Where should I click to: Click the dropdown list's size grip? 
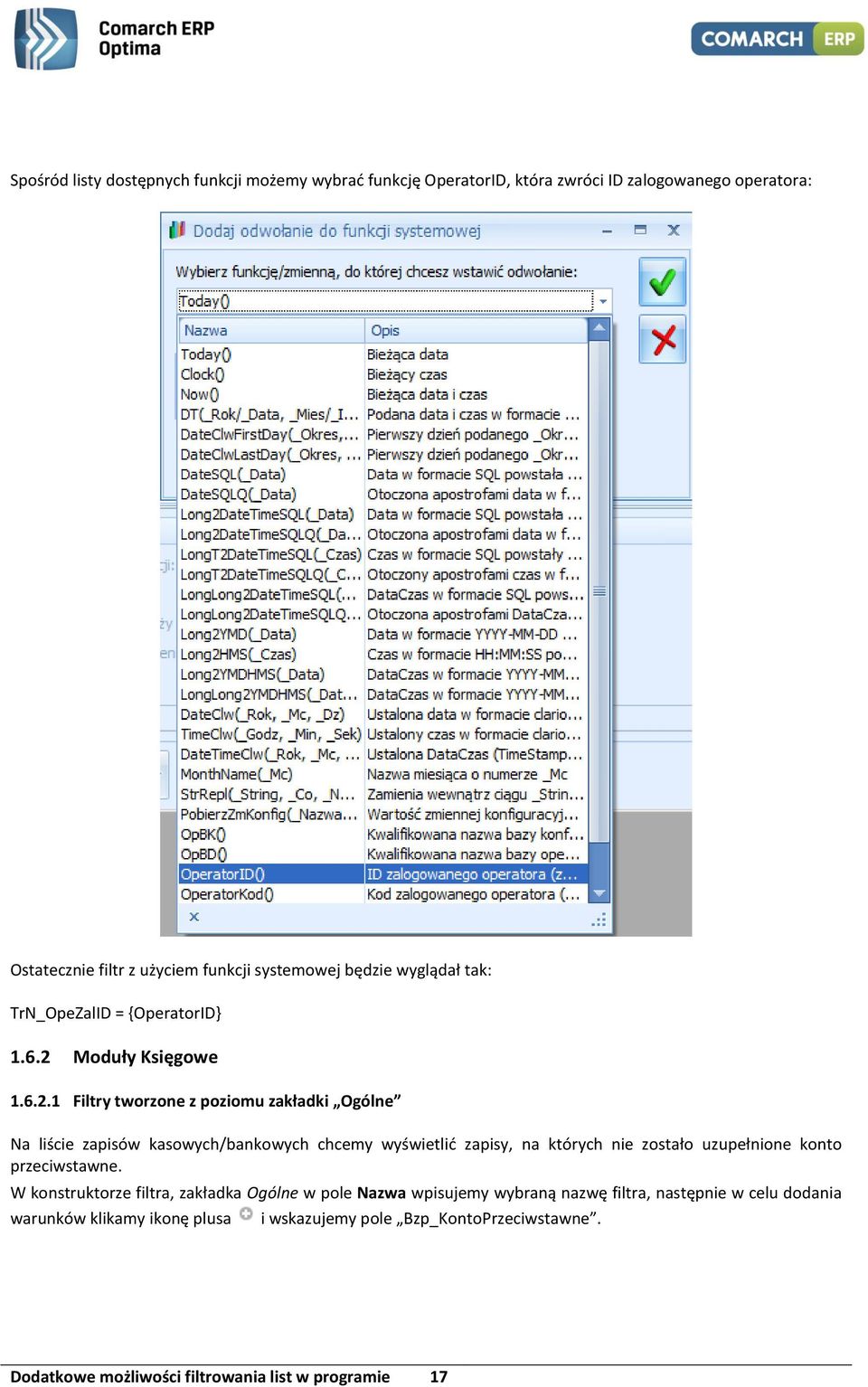[x=599, y=920]
